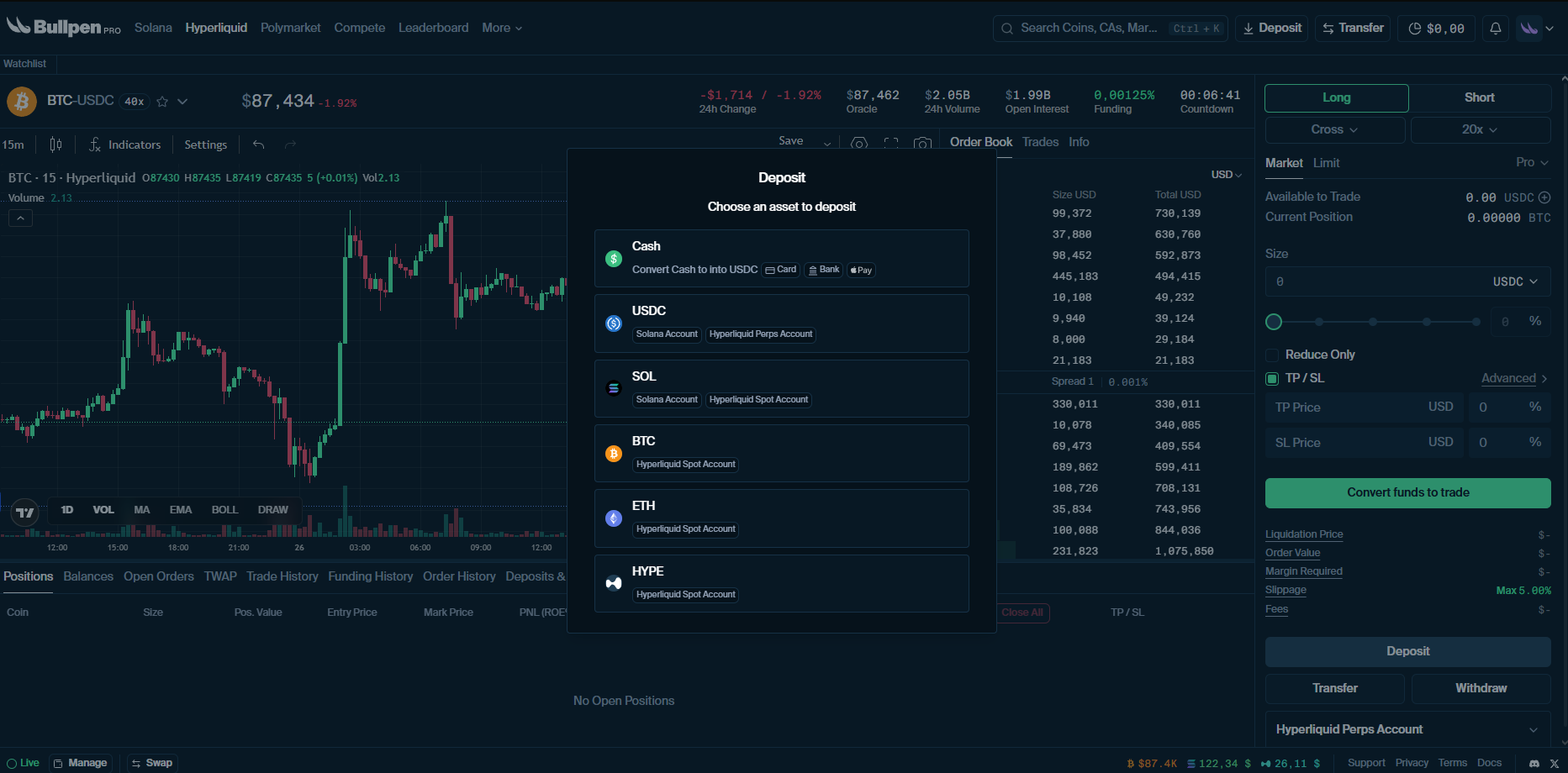Click the candlestick chart type icon
This screenshot has width=1568, height=773.
point(55,145)
